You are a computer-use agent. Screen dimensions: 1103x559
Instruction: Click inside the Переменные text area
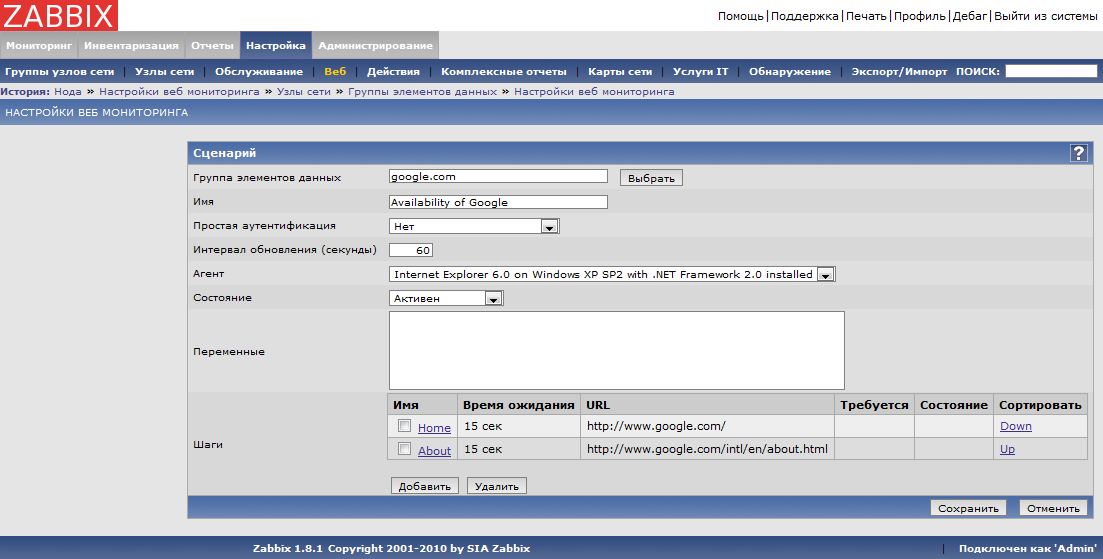pyautogui.click(x=616, y=350)
